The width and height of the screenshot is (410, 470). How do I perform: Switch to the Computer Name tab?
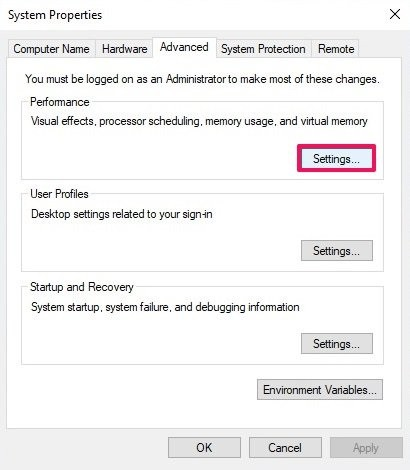[52, 49]
